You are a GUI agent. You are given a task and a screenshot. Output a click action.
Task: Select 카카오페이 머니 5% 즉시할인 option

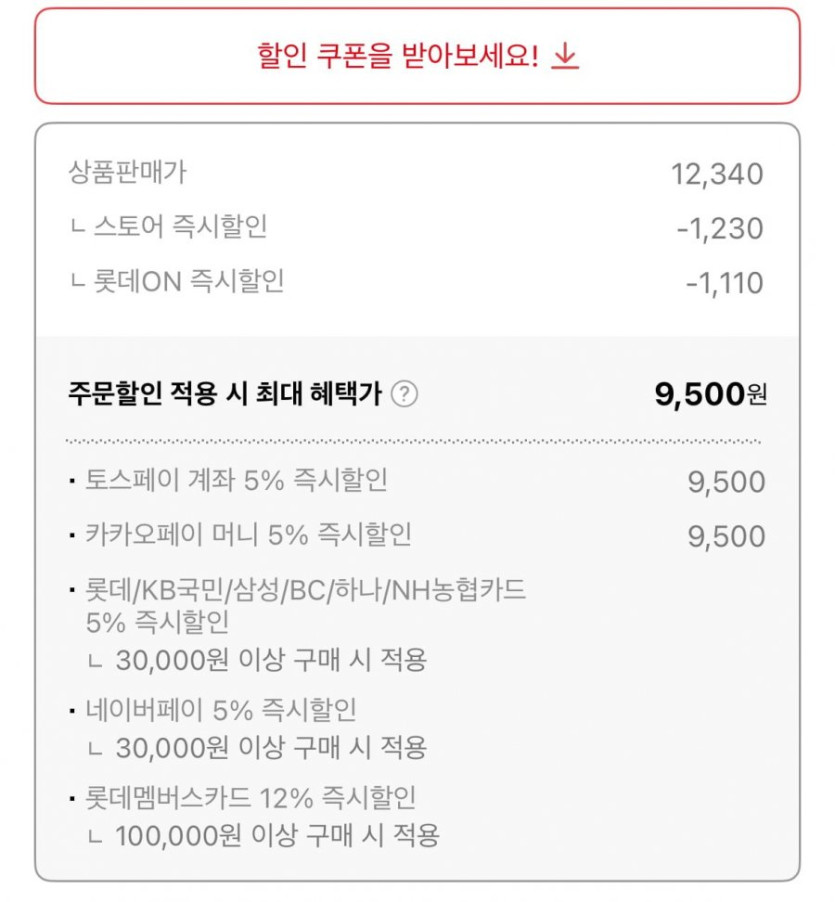[x=248, y=535]
